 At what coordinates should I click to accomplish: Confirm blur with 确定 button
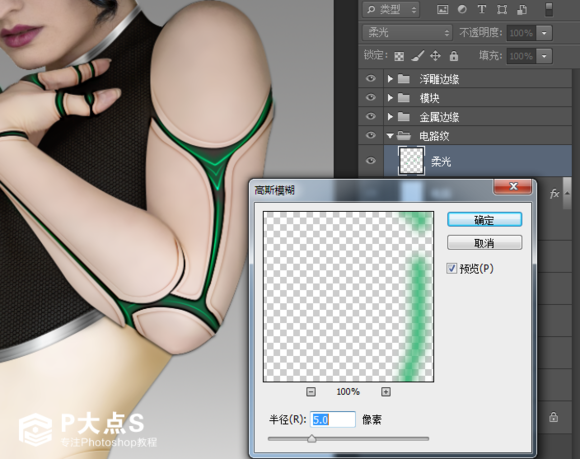coord(485,220)
